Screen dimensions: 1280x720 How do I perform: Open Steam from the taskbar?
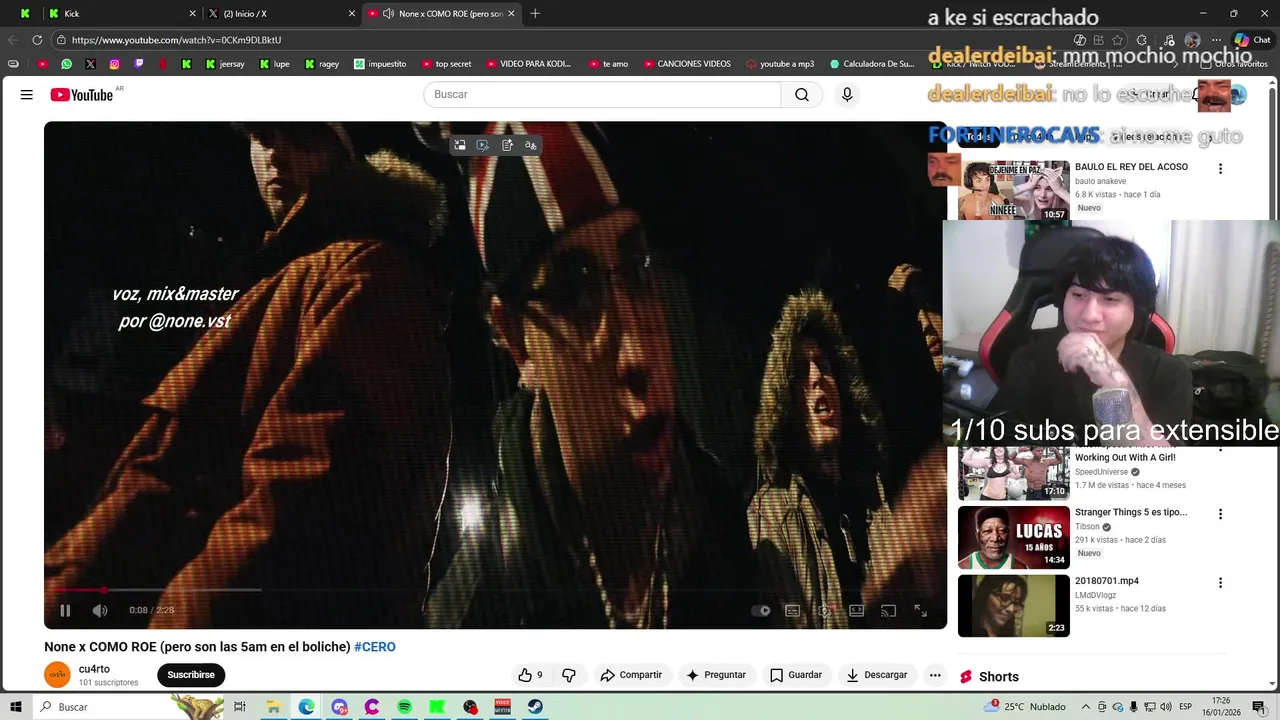(x=536, y=707)
